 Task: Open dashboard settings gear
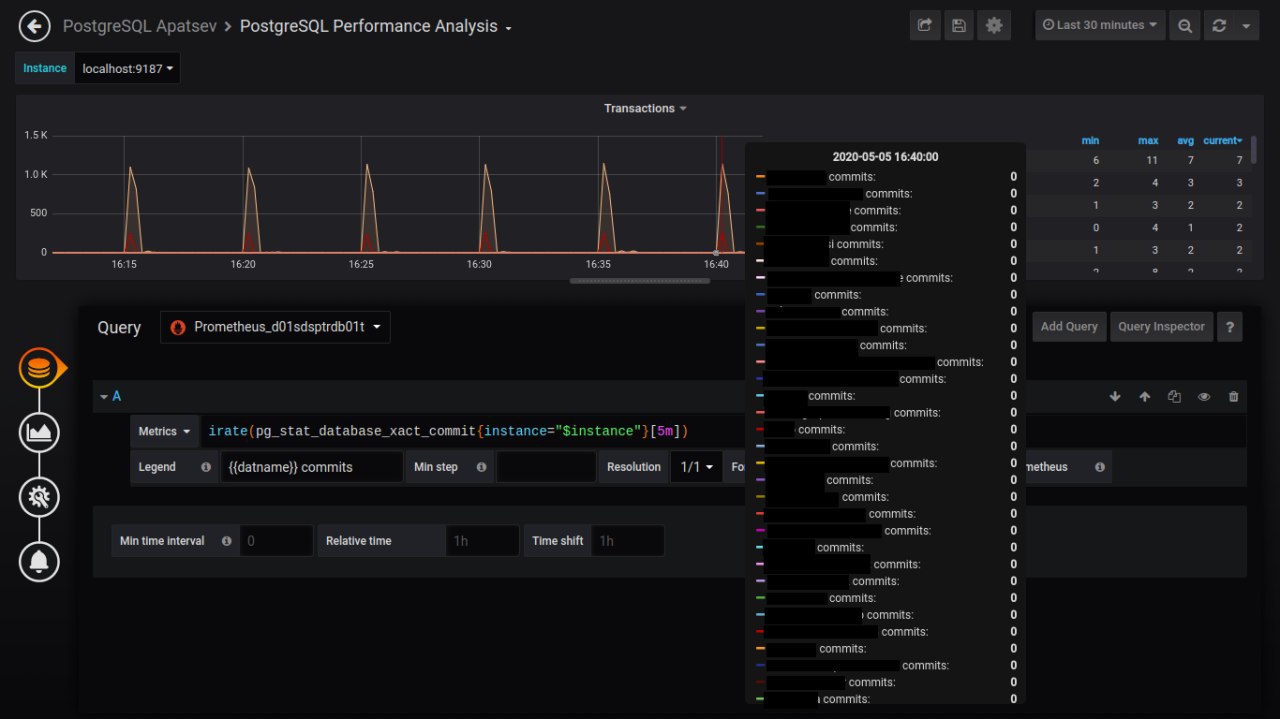(994, 26)
